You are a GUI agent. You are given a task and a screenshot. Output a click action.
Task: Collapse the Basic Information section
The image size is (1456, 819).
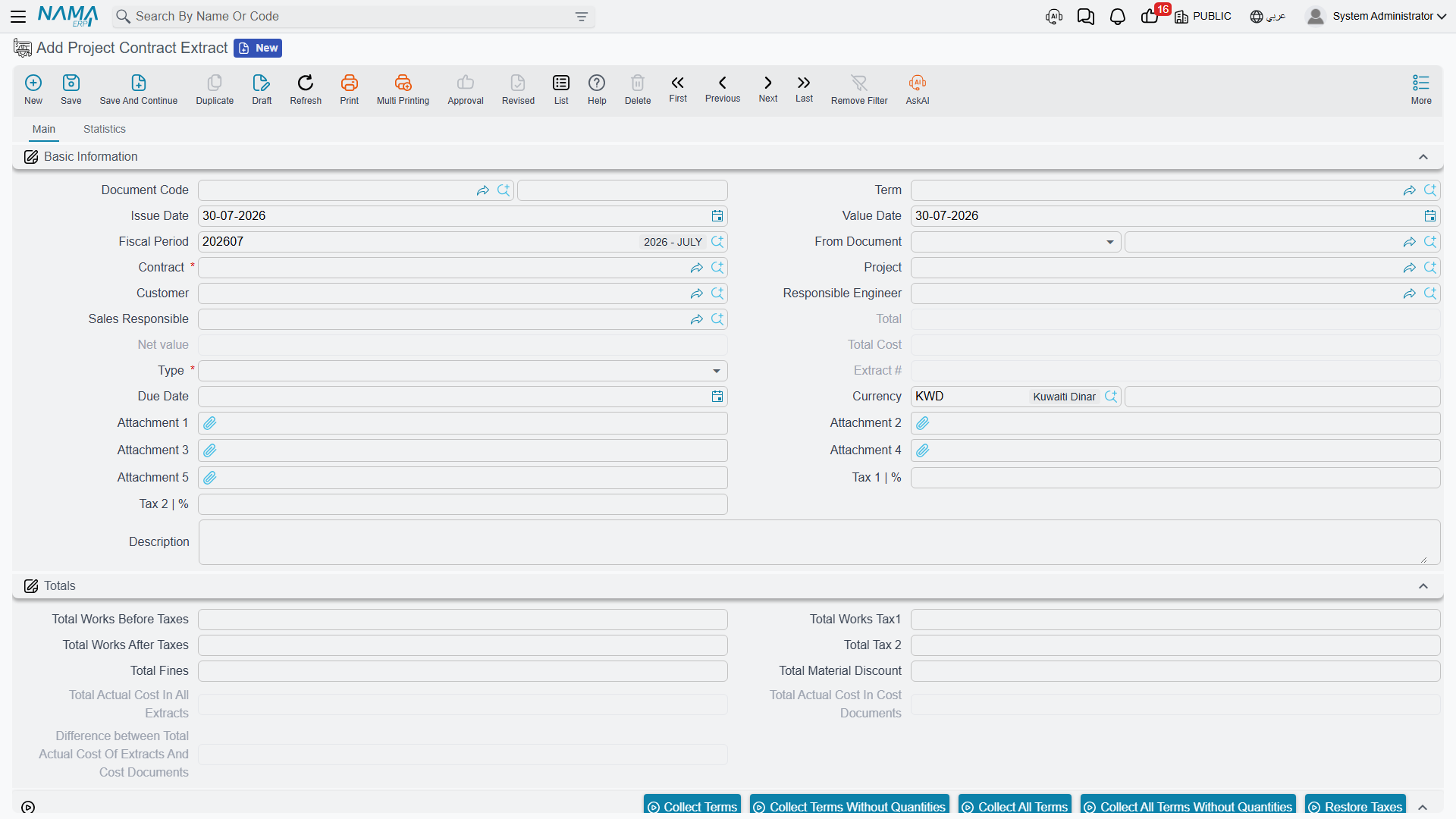(x=1423, y=157)
